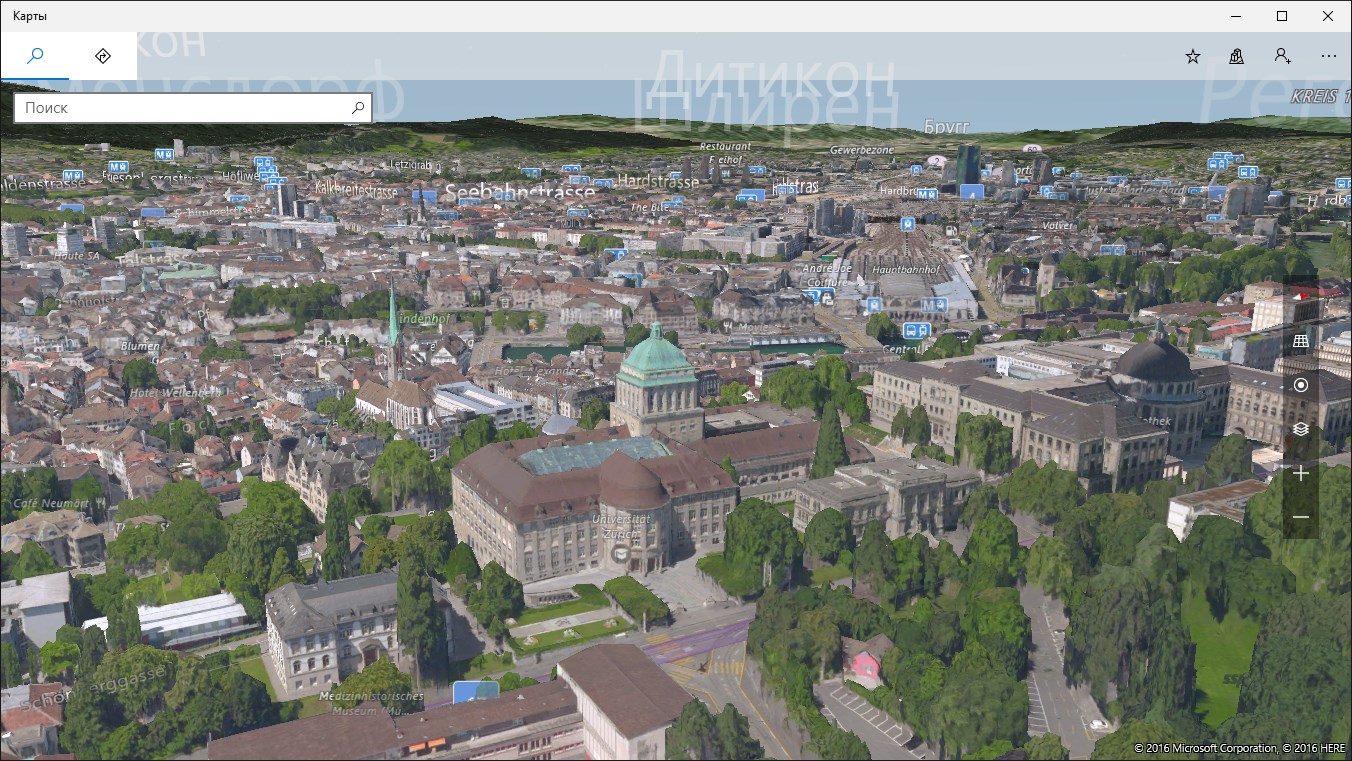Show my location with the target icon
Screen dimensions: 1352x761
[x=1301, y=385]
